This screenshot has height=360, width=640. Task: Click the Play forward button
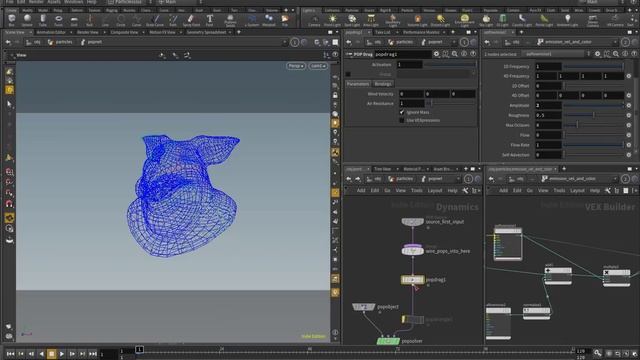pyautogui.click(x=62, y=354)
